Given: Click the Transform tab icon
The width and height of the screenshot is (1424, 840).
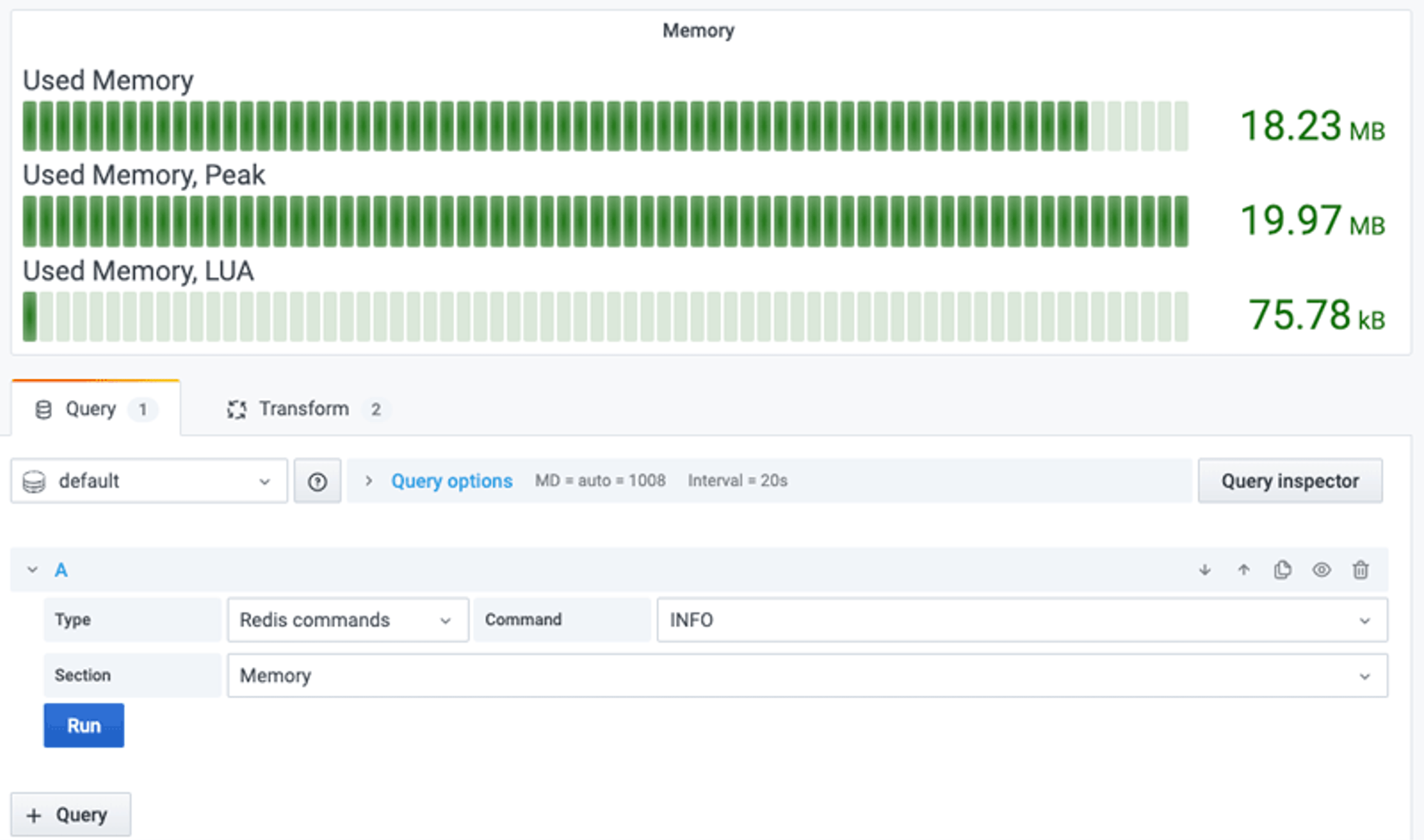Looking at the screenshot, I should (237, 409).
